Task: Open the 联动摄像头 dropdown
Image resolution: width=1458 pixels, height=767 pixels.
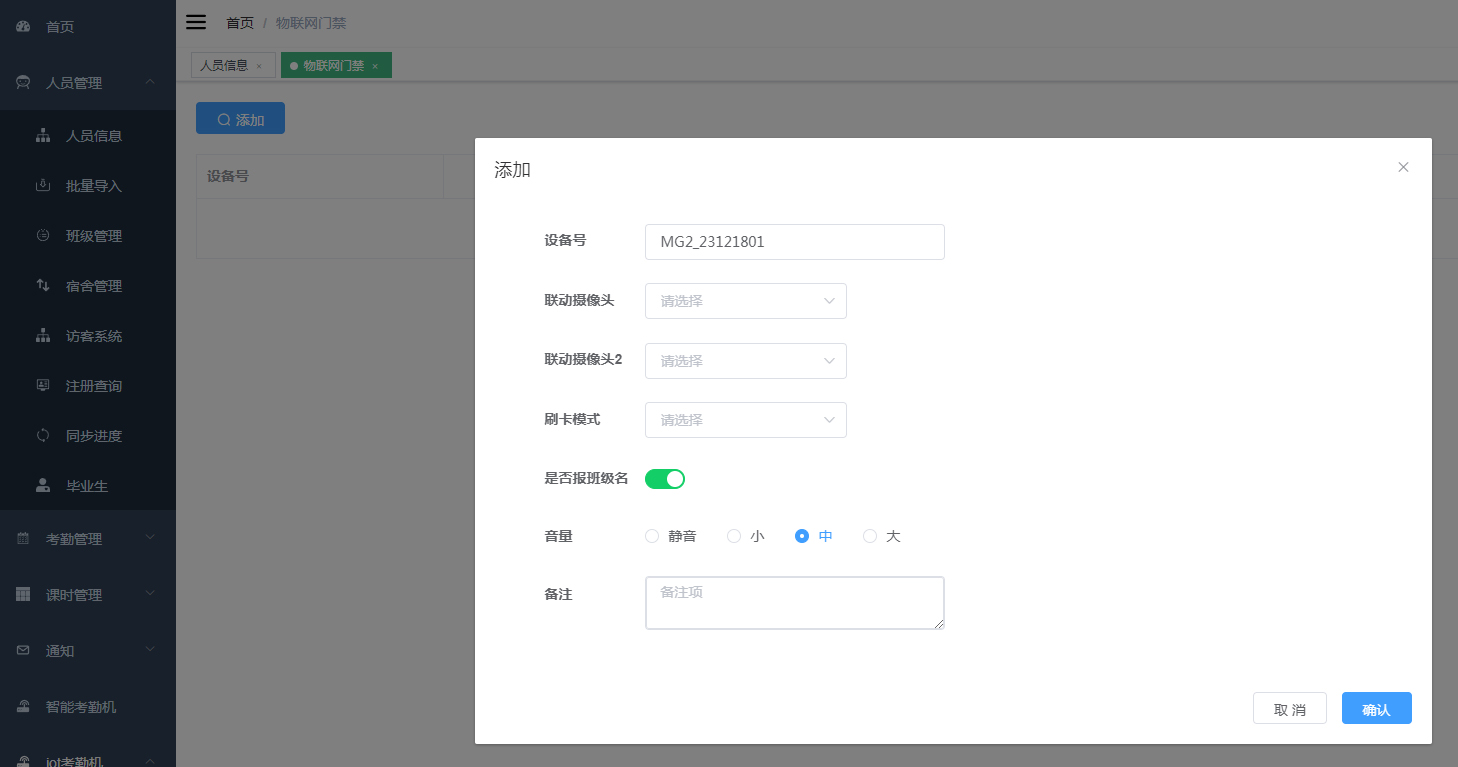Action: [745, 301]
